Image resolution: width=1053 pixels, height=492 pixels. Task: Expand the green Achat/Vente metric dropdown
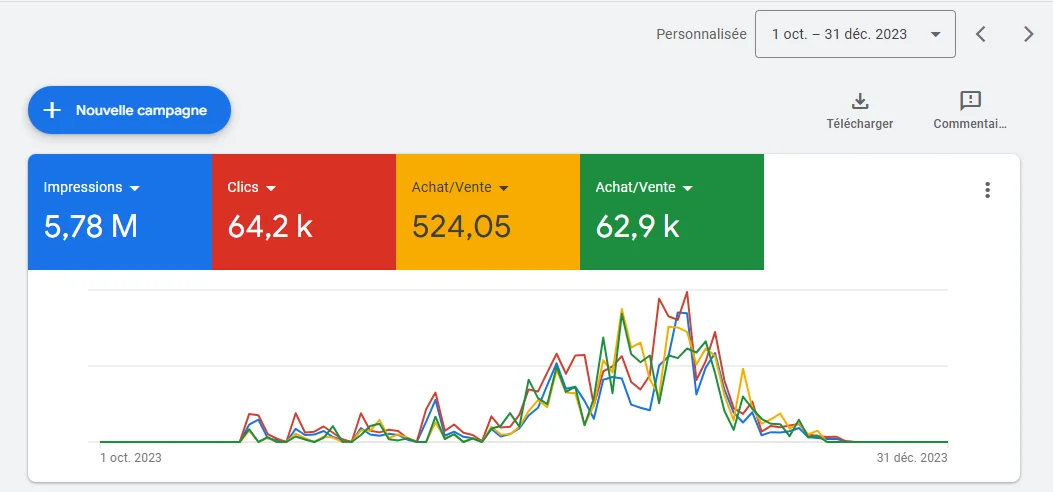tap(688, 189)
